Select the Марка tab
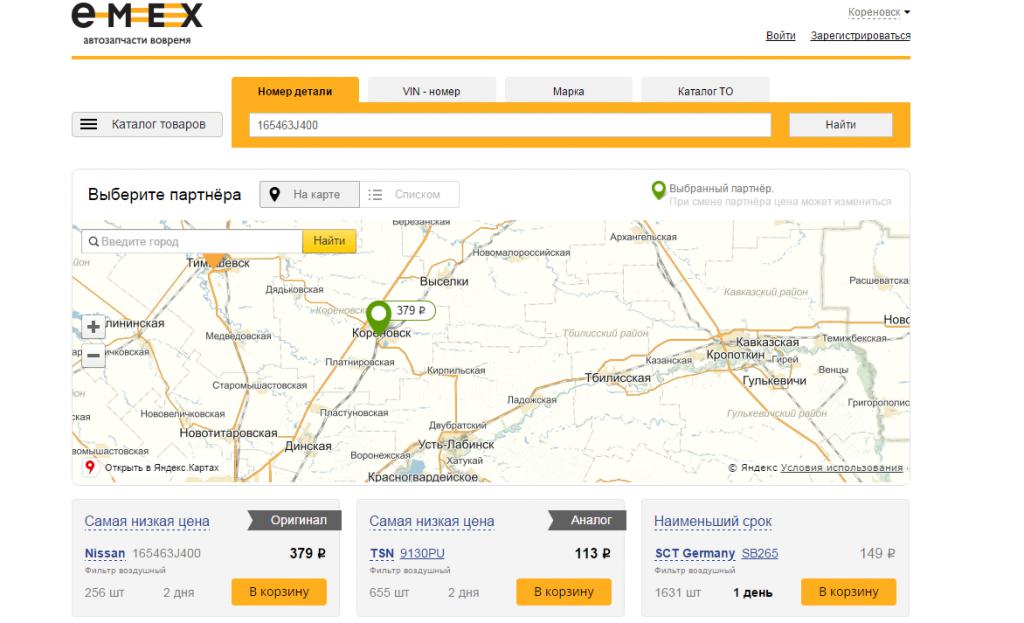 click(x=568, y=91)
